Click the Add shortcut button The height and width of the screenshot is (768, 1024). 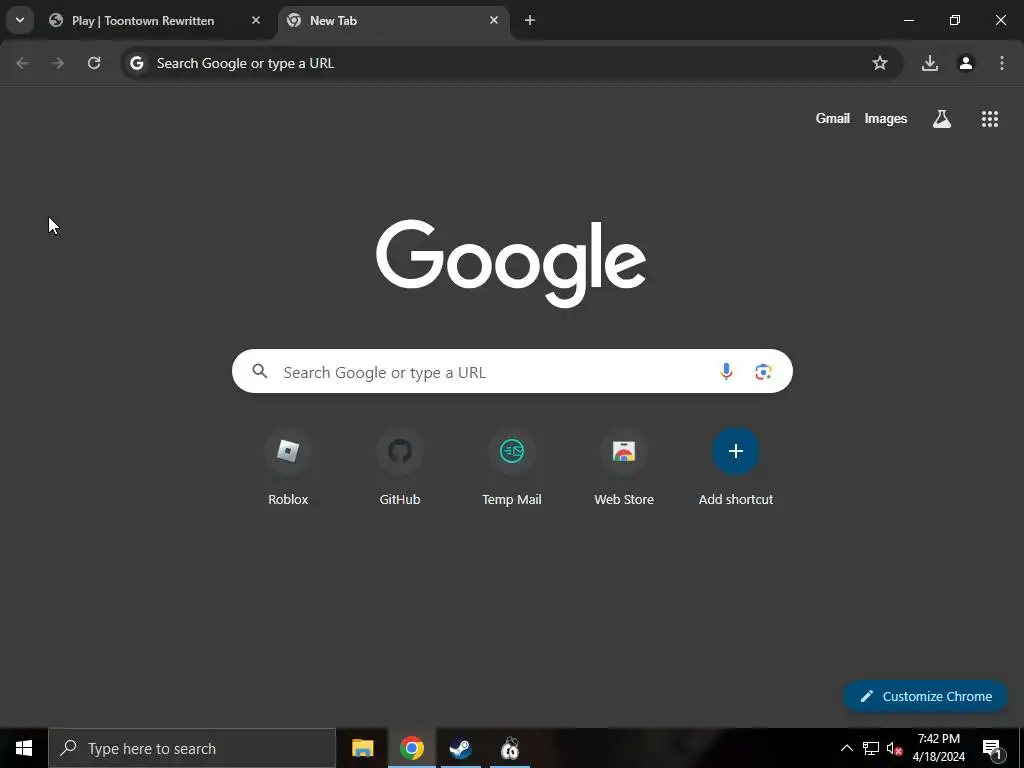point(736,468)
